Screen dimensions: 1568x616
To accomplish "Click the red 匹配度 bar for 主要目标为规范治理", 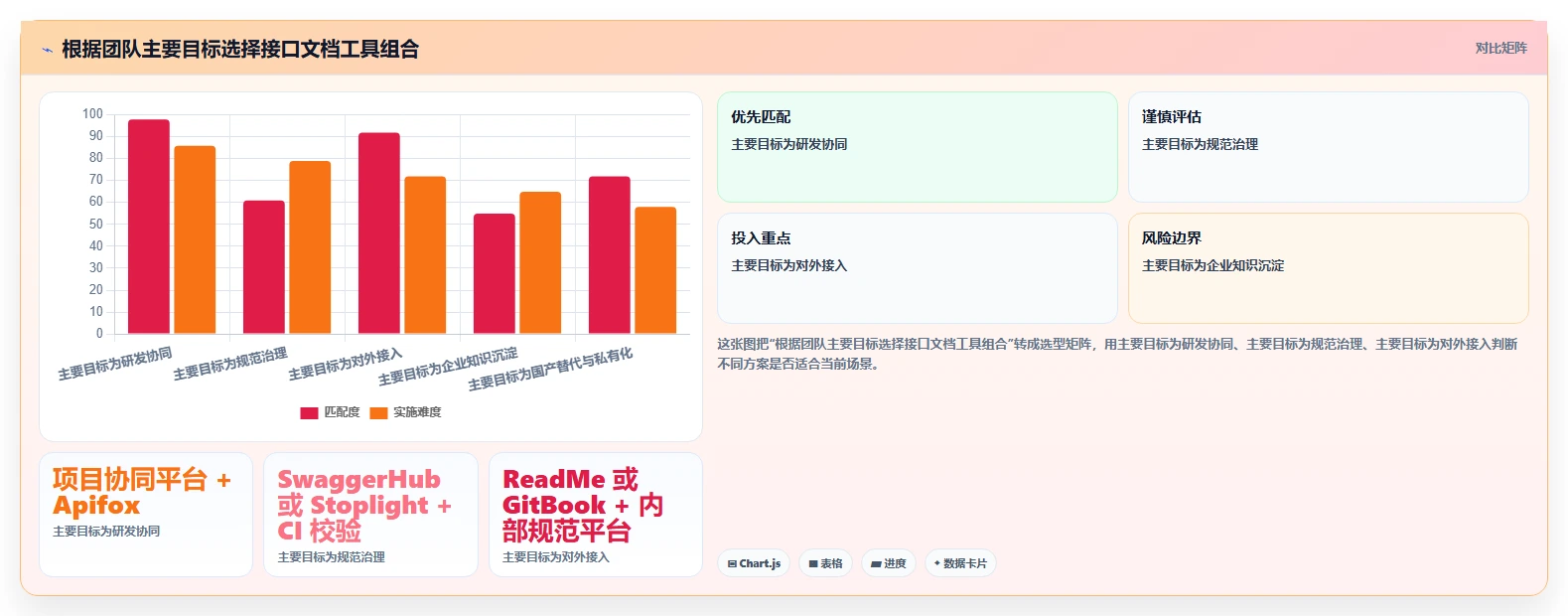I will pyautogui.click(x=264, y=267).
